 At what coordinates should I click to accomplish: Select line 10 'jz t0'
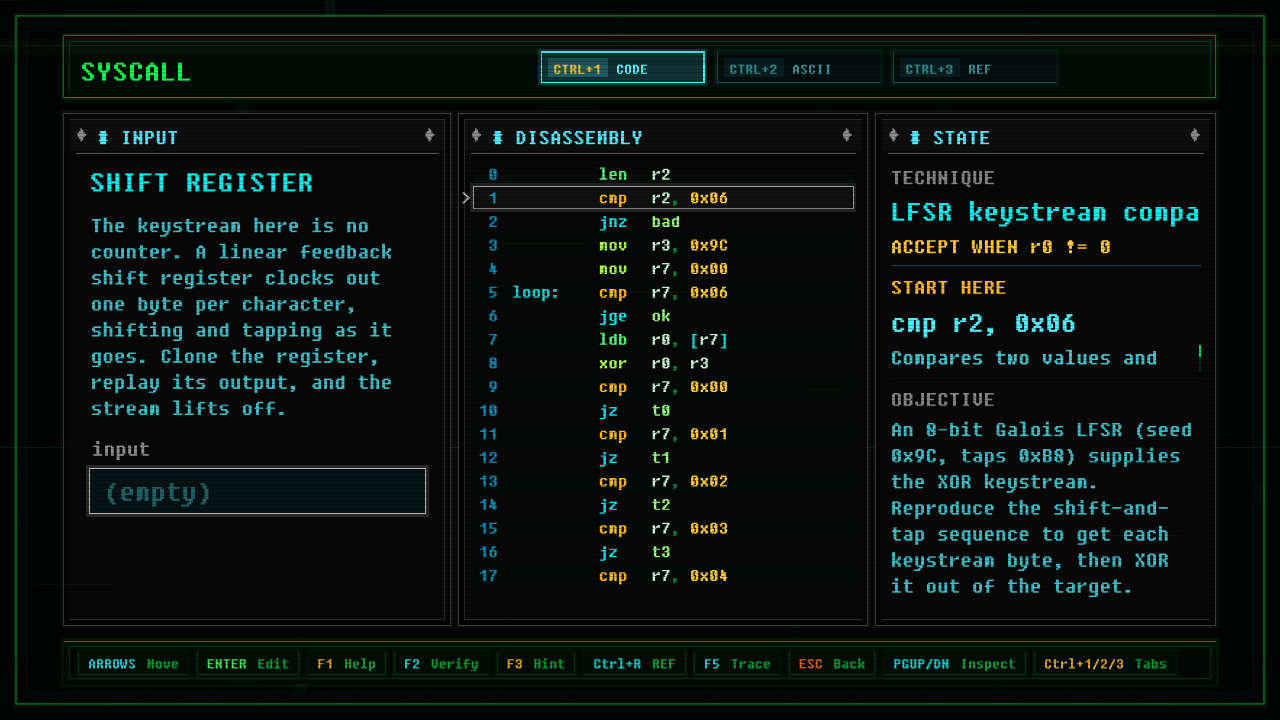click(x=663, y=410)
